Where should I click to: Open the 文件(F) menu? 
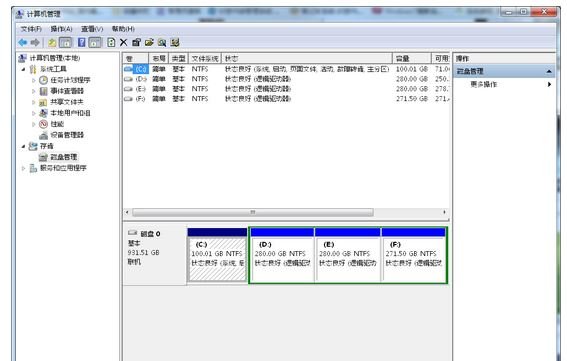tap(31, 29)
